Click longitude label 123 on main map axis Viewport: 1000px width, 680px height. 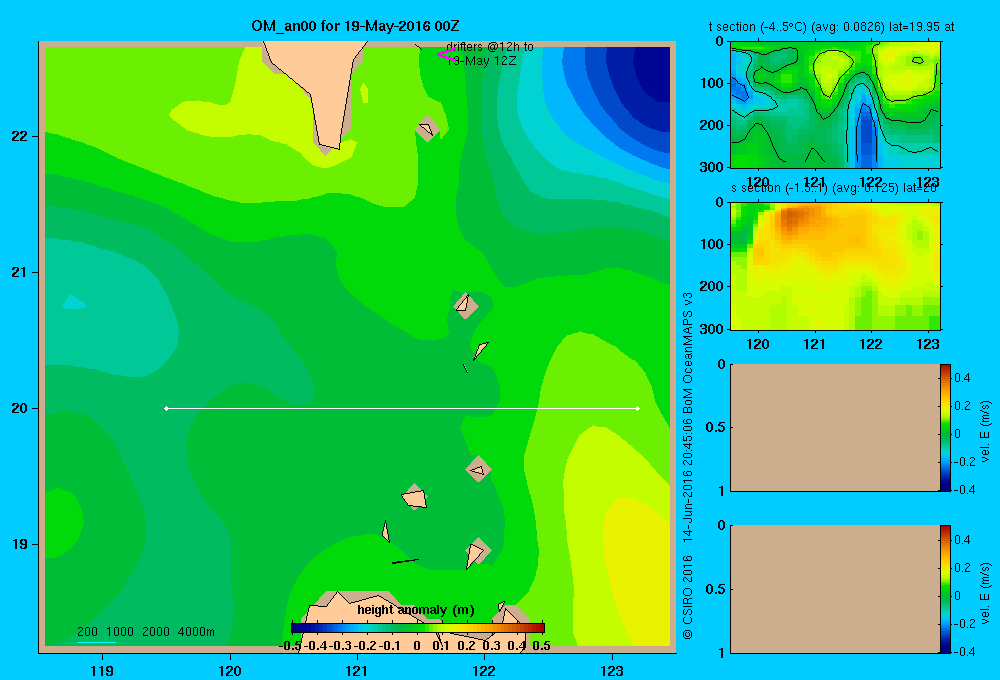click(x=612, y=670)
